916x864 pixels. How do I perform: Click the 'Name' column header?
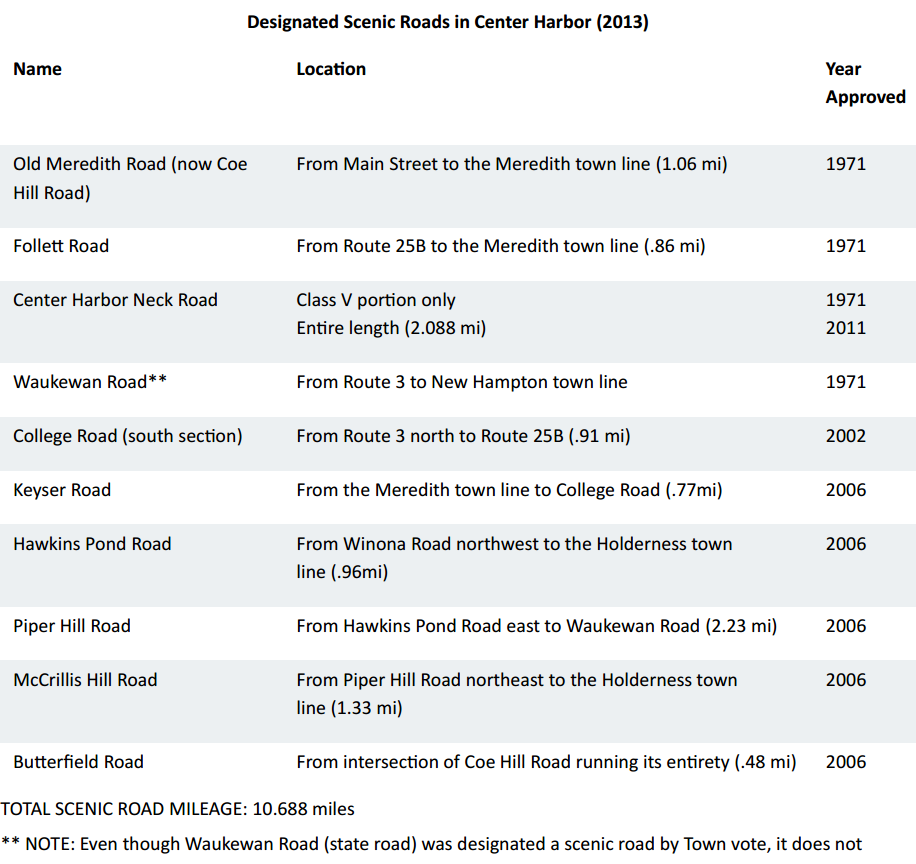[37, 69]
